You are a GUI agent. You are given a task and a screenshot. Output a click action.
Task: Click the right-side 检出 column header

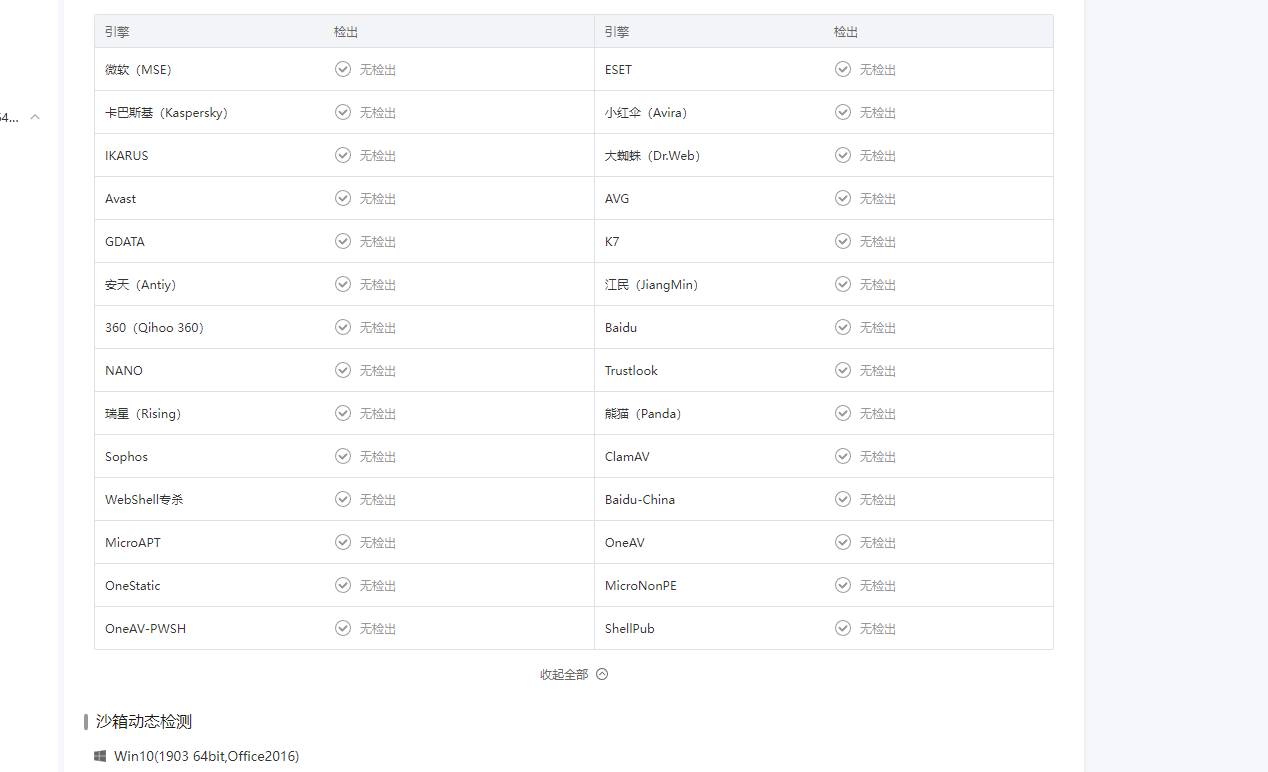(846, 32)
